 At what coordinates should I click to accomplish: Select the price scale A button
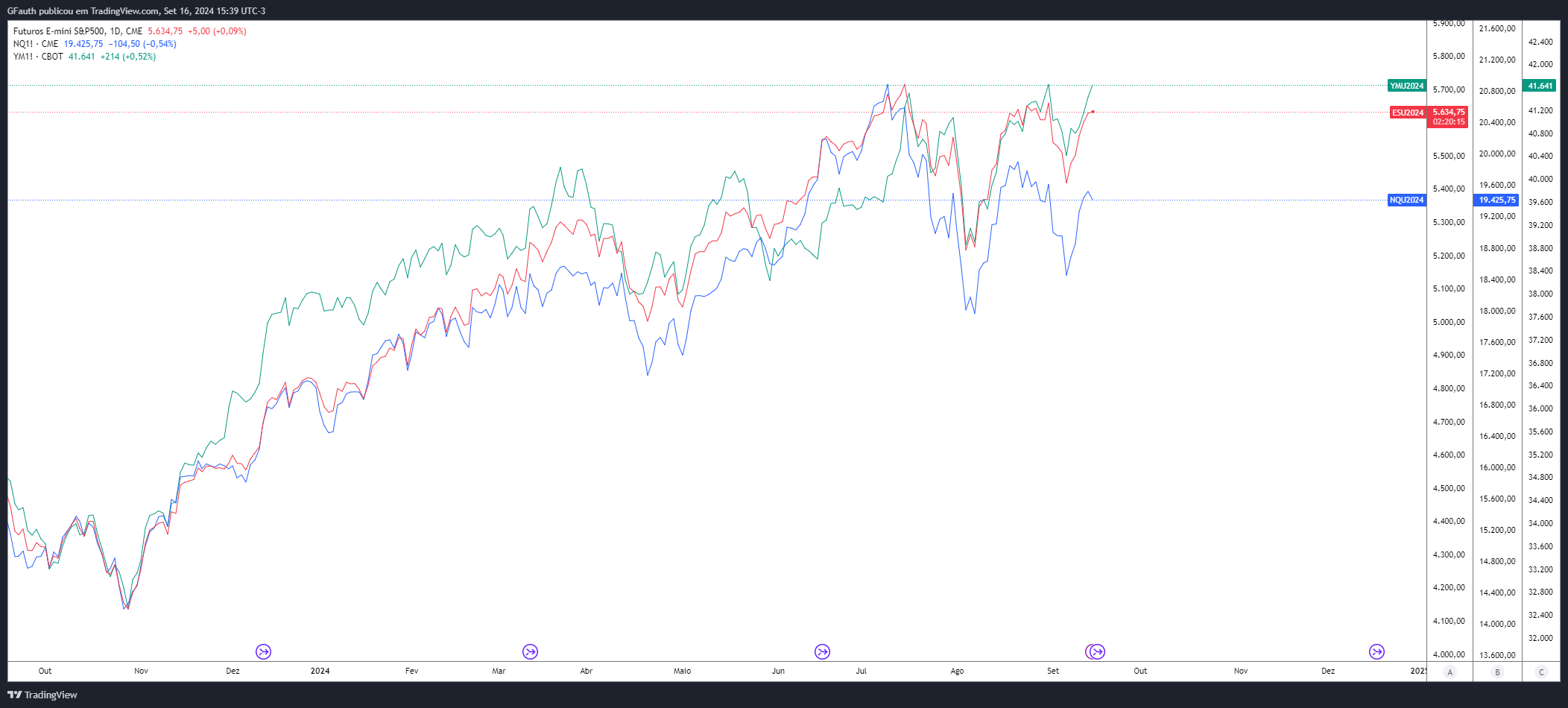click(1450, 671)
